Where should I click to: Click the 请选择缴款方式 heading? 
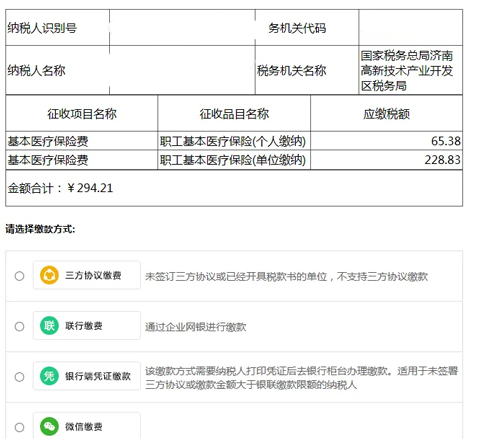pos(40,229)
